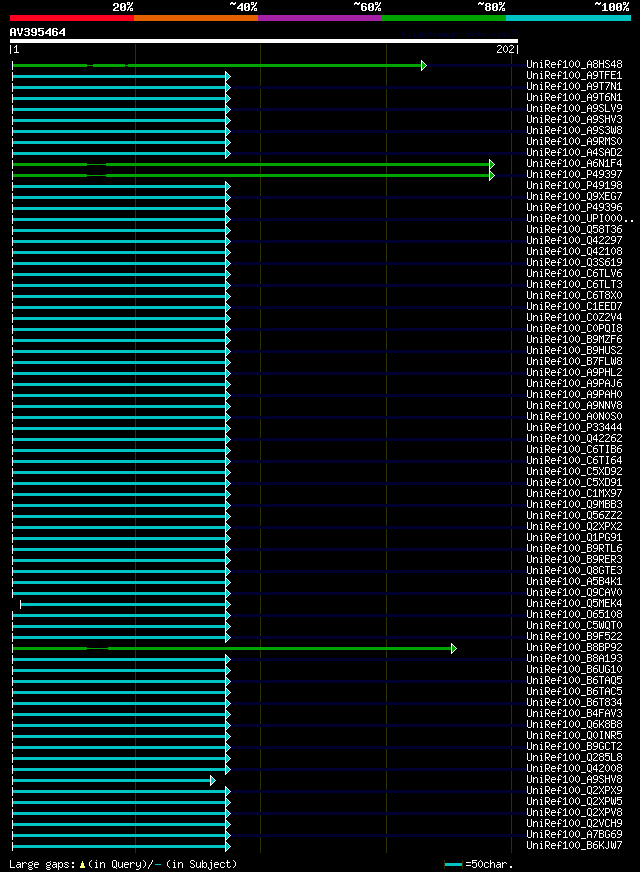640x872 pixels.
Task: Choose the UniRef100_Q8GTE3 subject
Action: click(x=574, y=571)
